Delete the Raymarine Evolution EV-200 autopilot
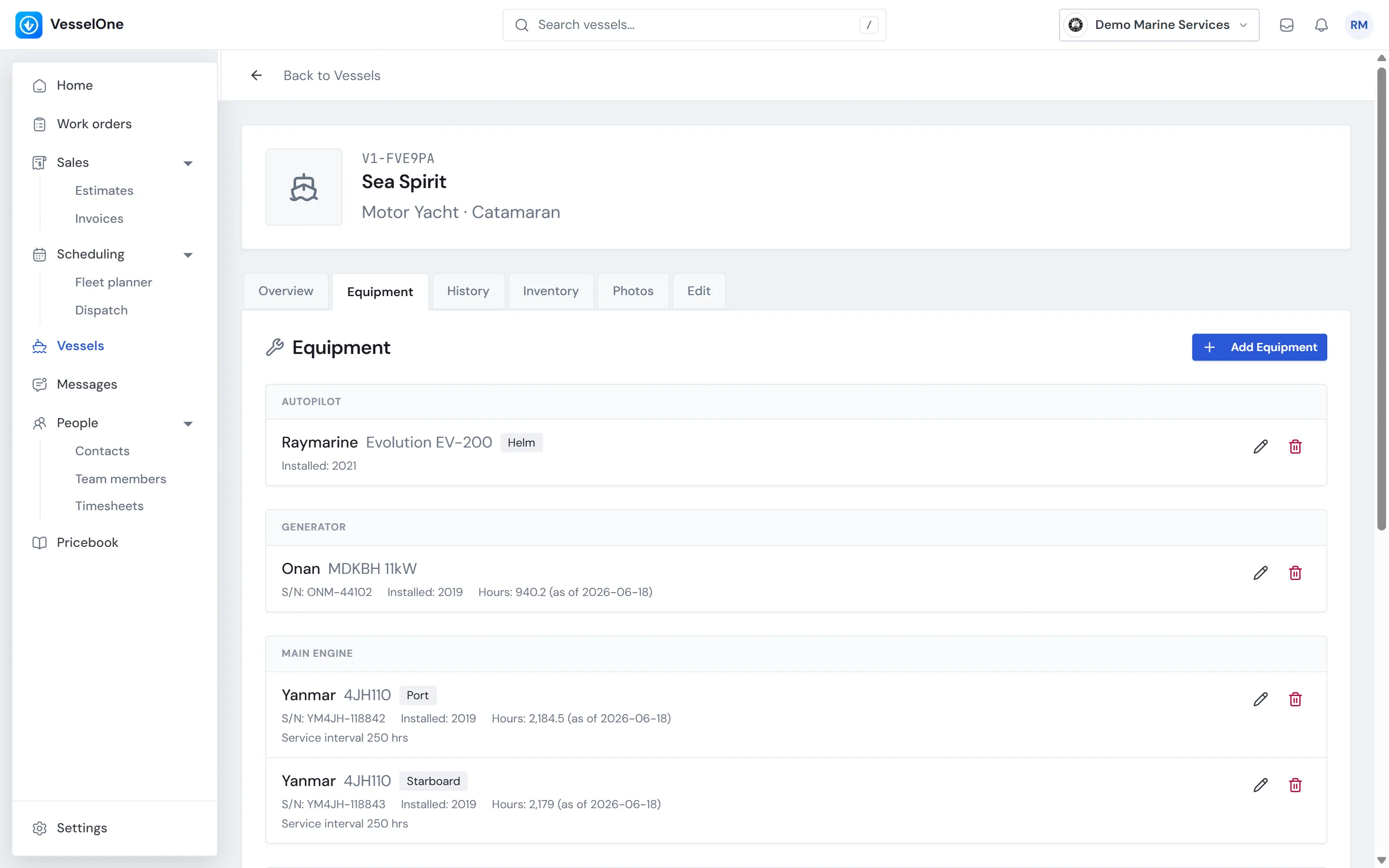The width and height of the screenshot is (1389, 868). 1295,447
